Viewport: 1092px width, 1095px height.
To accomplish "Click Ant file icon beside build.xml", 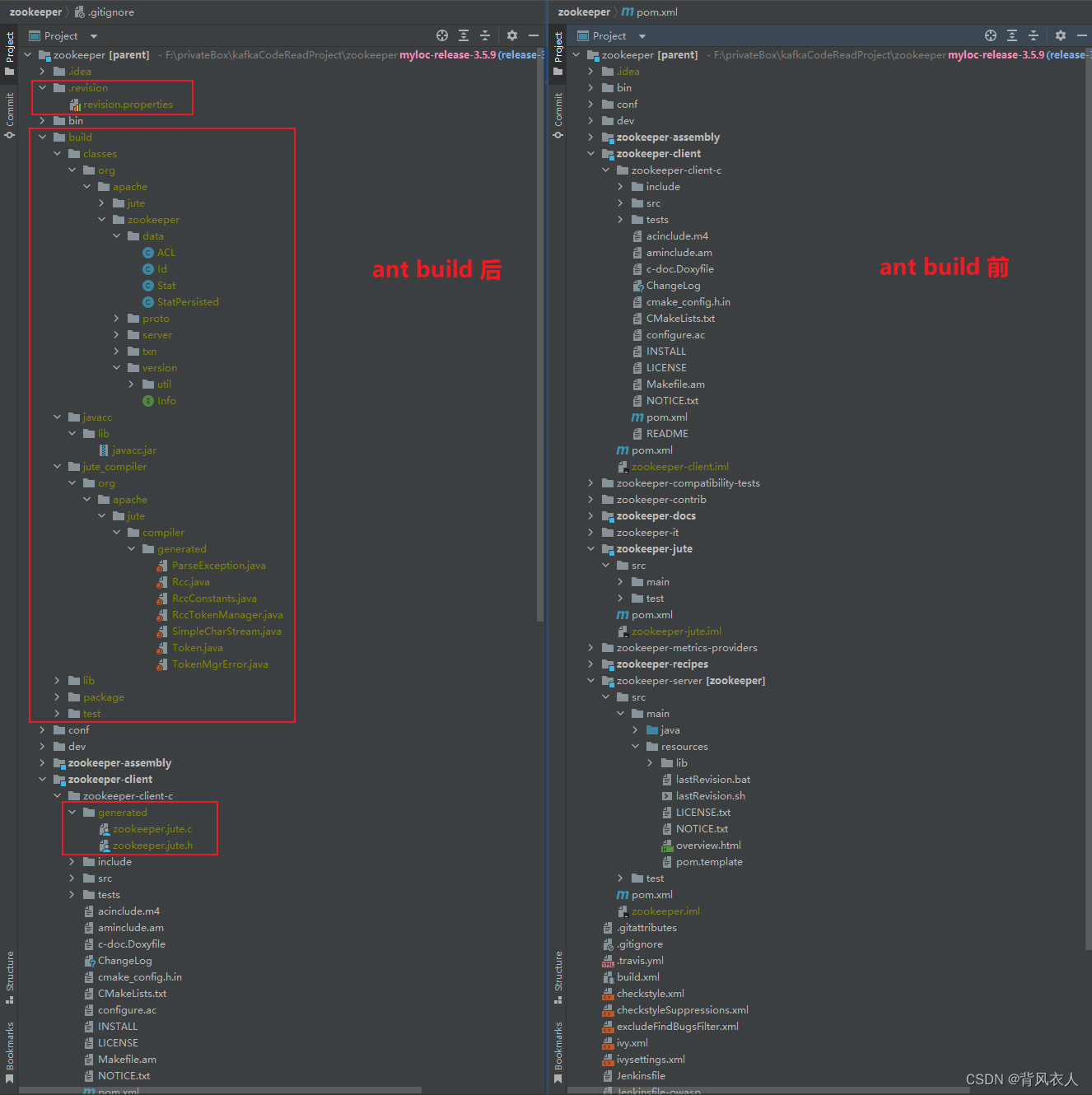I will tap(608, 977).
